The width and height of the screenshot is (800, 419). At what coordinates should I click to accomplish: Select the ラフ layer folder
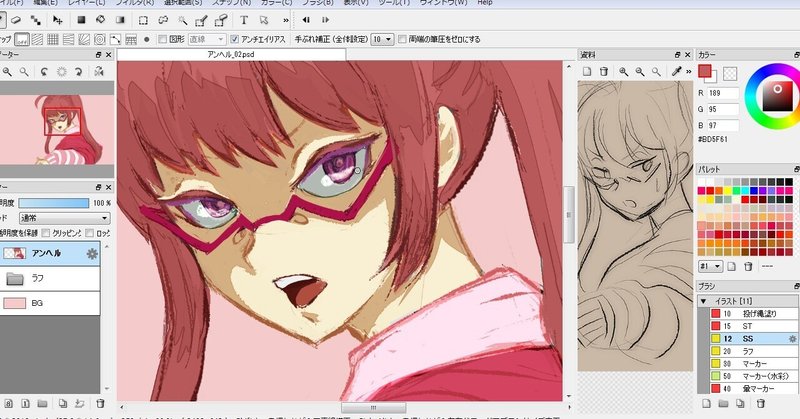[x=49, y=278]
